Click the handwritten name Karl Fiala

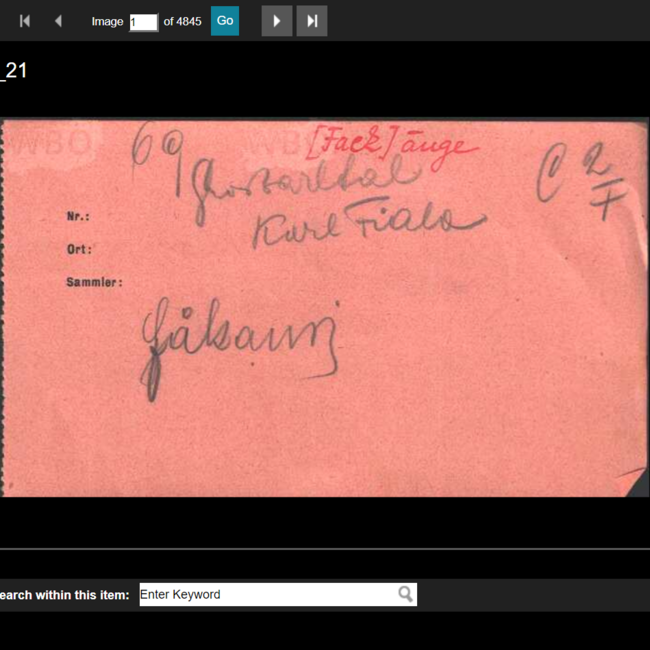tap(368, 223)
